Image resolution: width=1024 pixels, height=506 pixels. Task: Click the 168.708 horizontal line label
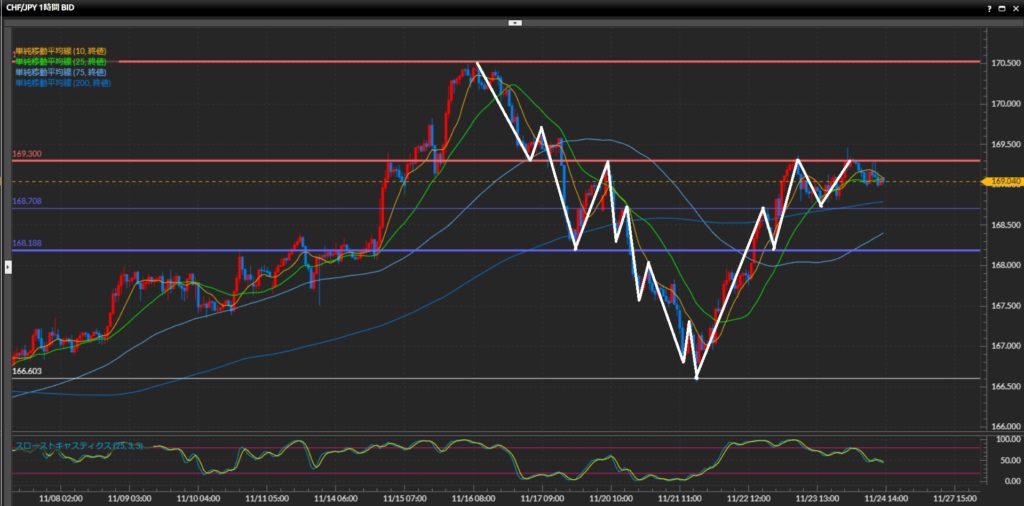pyautogui.click(x=26, y=202)
